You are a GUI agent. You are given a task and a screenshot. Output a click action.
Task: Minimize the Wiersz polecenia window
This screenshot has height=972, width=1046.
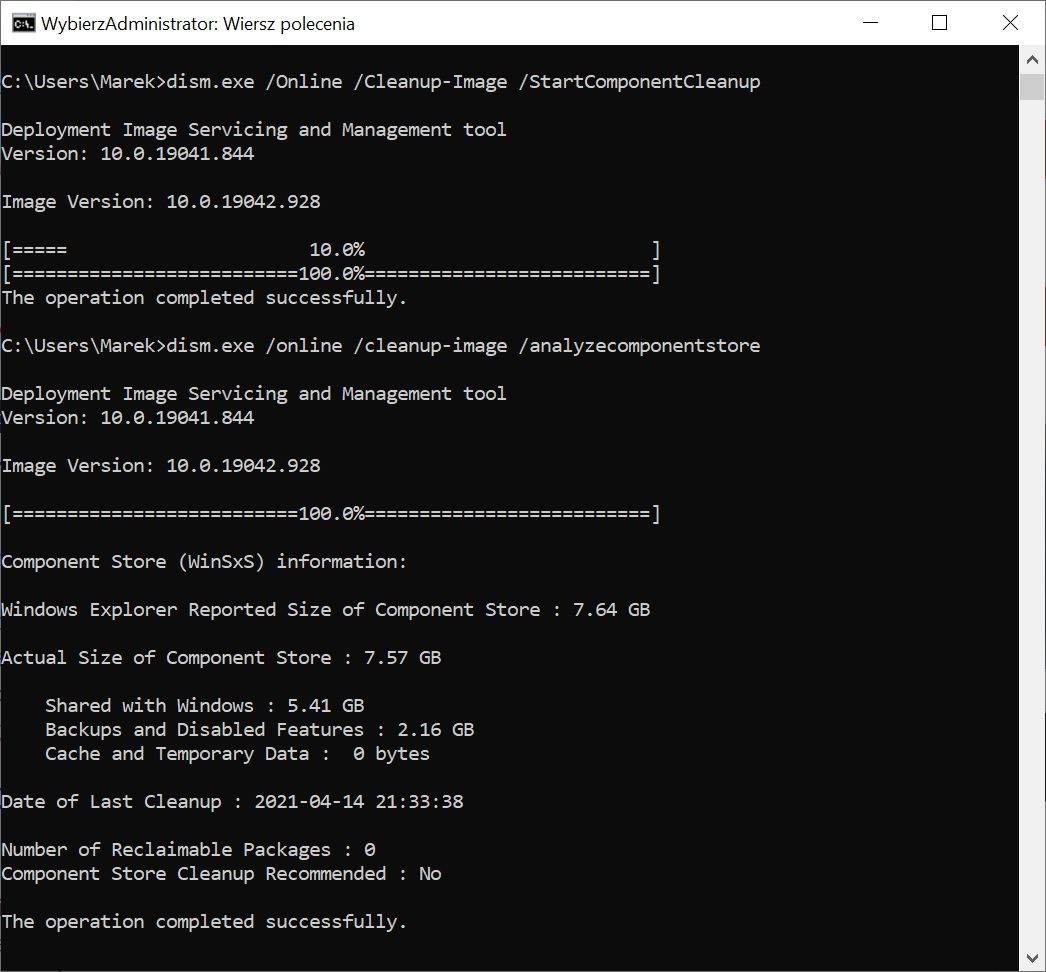pos(869,23)
